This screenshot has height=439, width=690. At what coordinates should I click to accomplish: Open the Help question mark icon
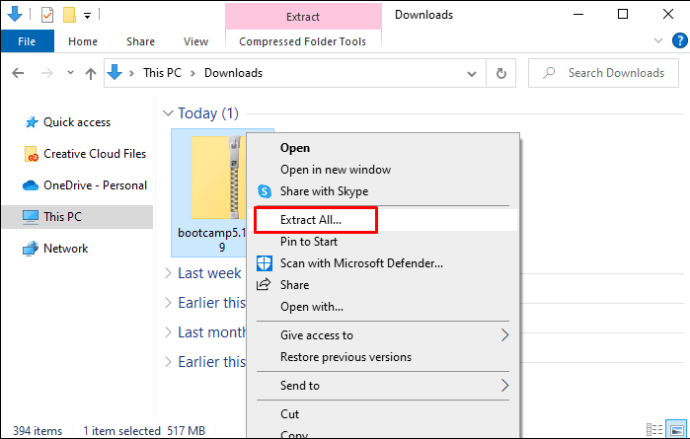click(677, 42)
